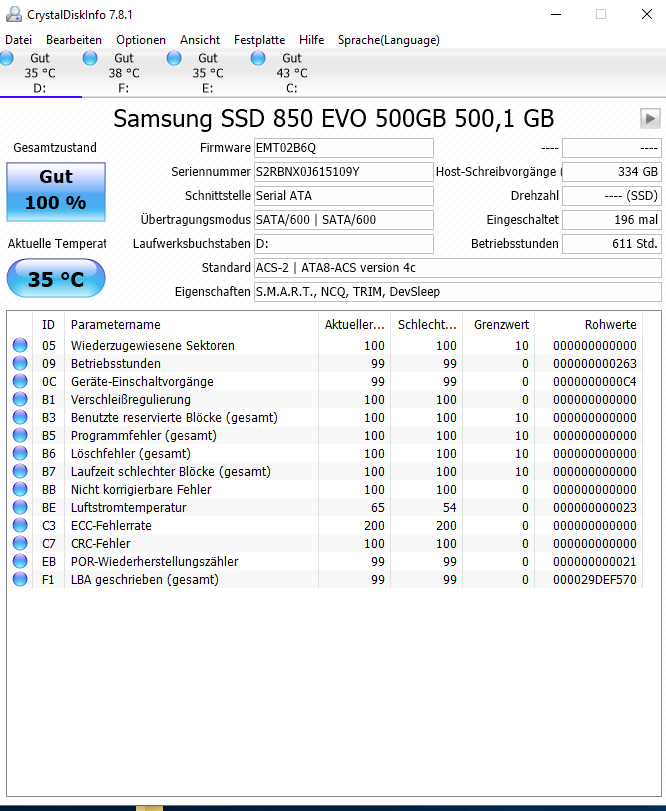Click the Laufwerksbuchstaben field D:

pos(344,244)
